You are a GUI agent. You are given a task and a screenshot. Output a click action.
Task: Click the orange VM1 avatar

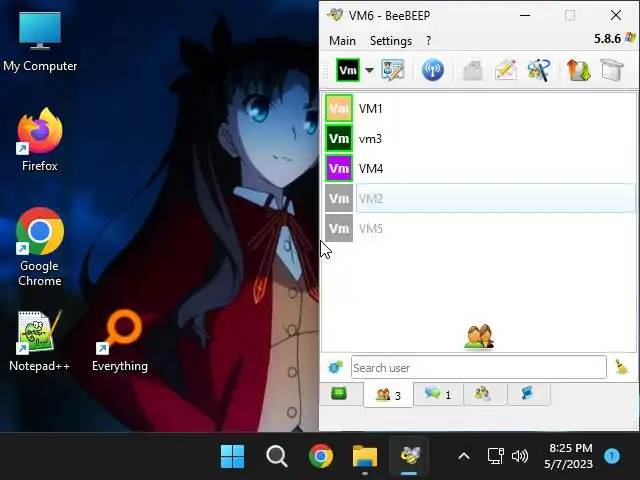339,109
